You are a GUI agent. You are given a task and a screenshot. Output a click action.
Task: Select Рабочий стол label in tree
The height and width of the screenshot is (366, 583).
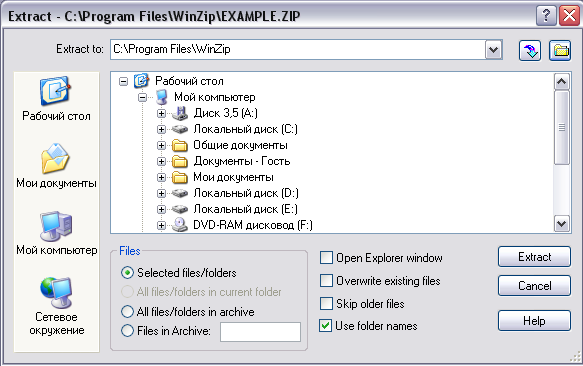pos(189,81)
